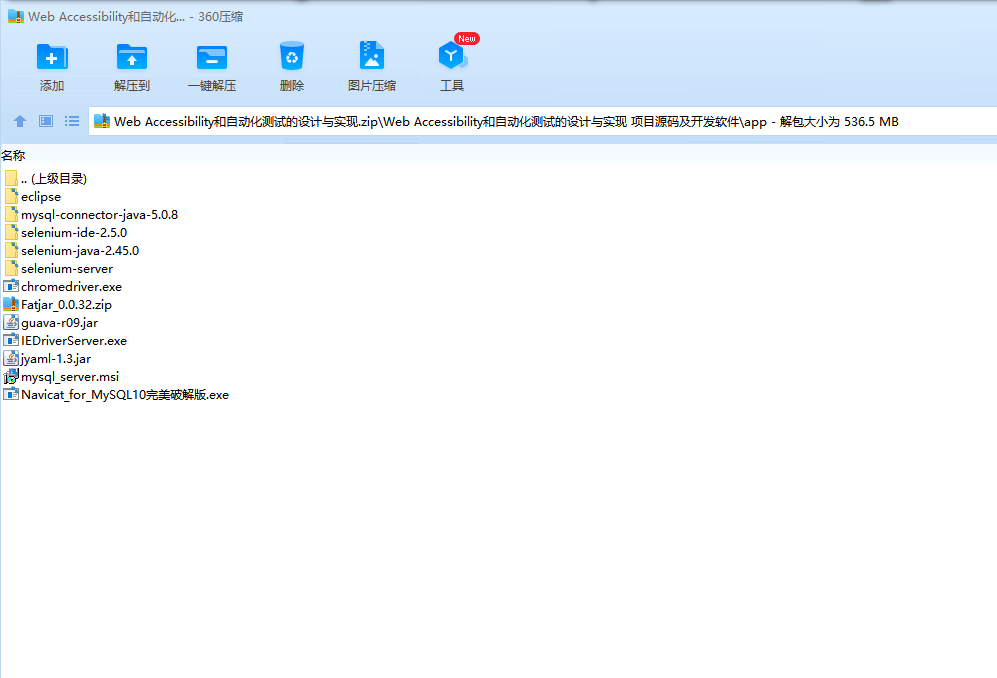Viewport: 997px width, 678px height.
Task: Select guava-r09.jar file name
Action: 59,322
